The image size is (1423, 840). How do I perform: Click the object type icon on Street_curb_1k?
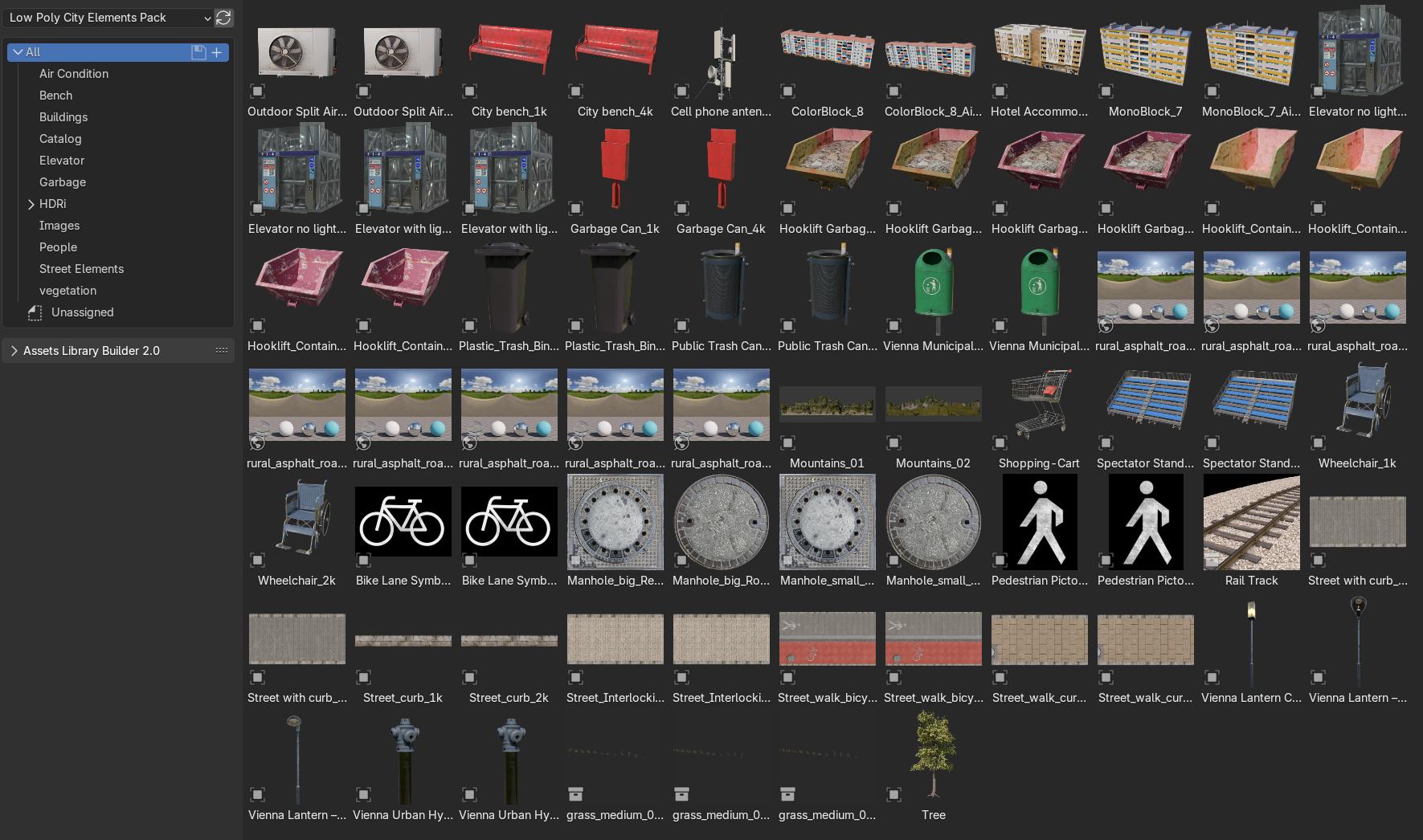(363, 678)
